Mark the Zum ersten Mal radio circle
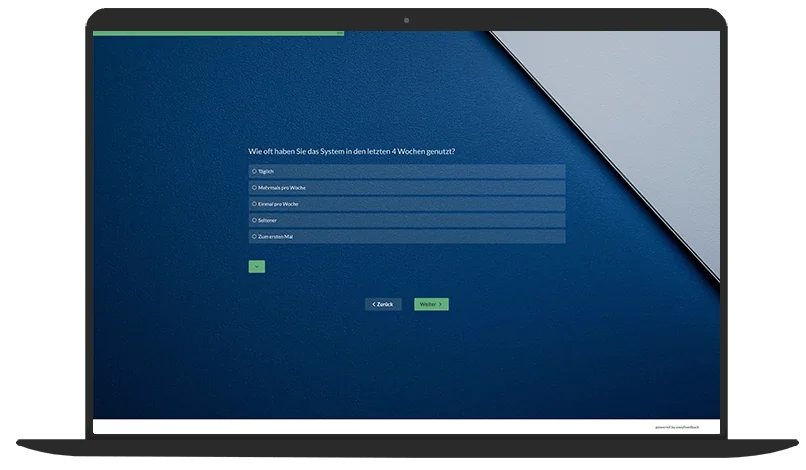This screenshot has width=806, height=470. 254,237
